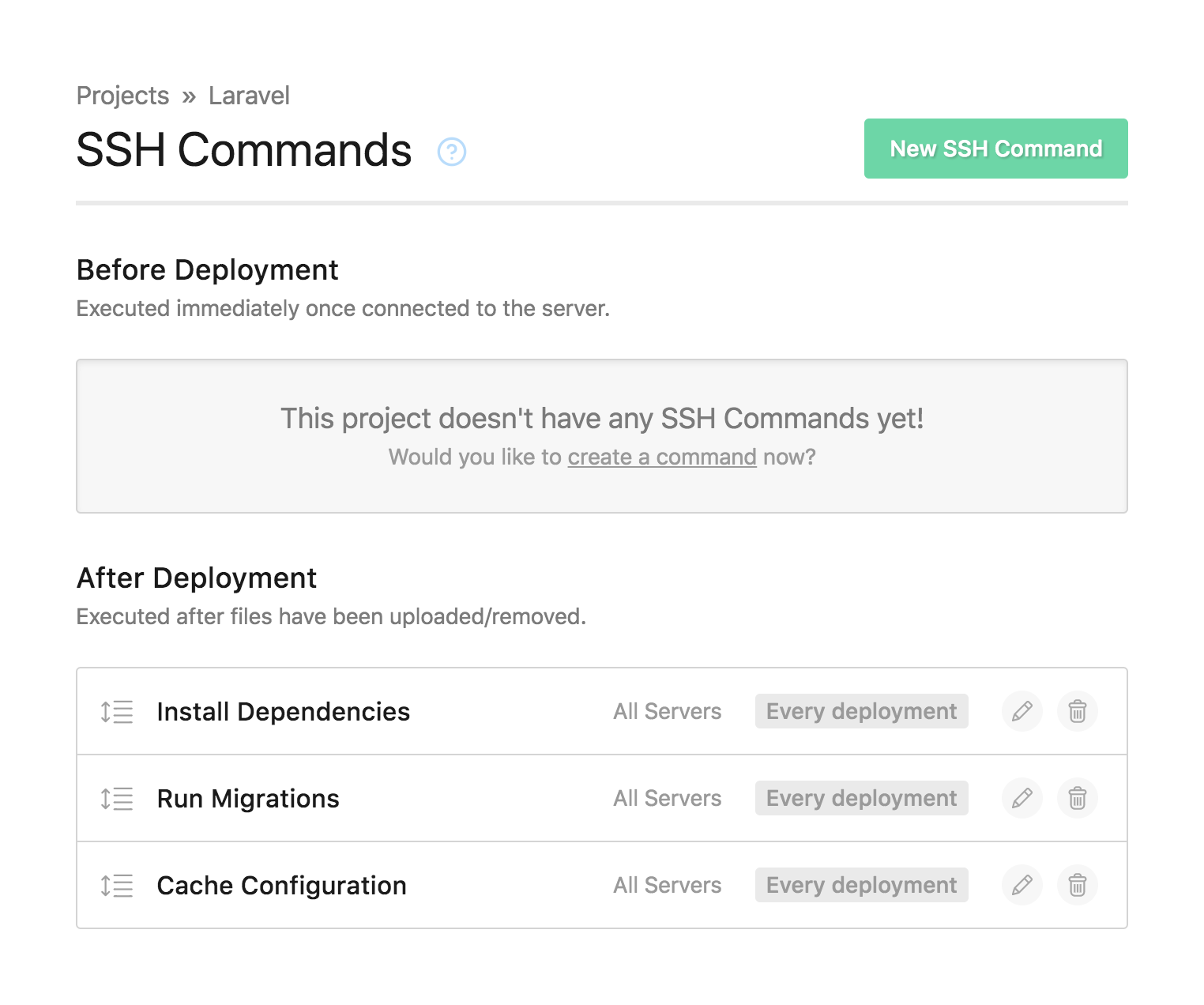Open the help icon beside SSH Commands
The width and height of the screenshot is (1204, 1005).
pyautogui.click(x=452, y=151)
